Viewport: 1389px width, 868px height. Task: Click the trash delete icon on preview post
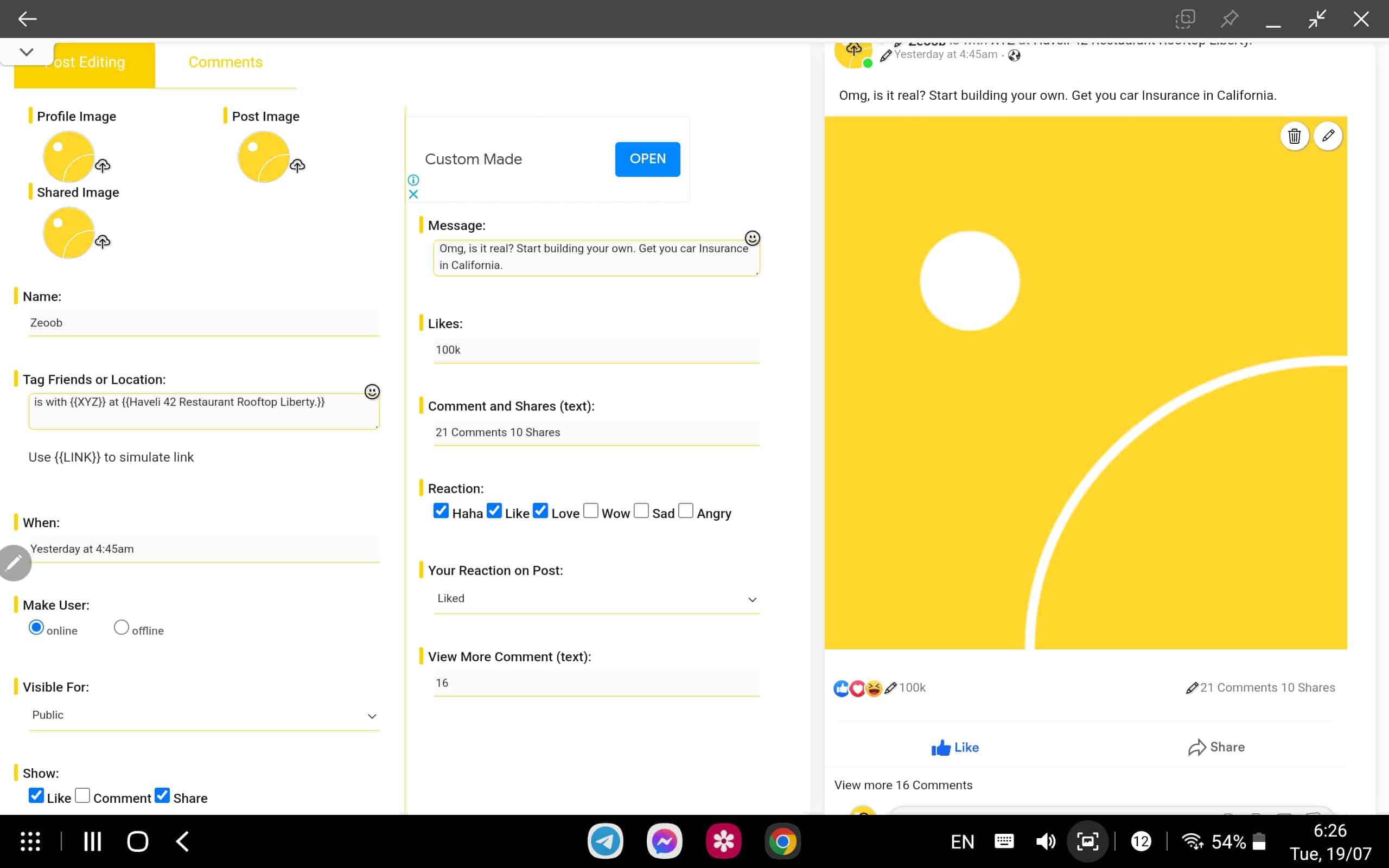1294,136
